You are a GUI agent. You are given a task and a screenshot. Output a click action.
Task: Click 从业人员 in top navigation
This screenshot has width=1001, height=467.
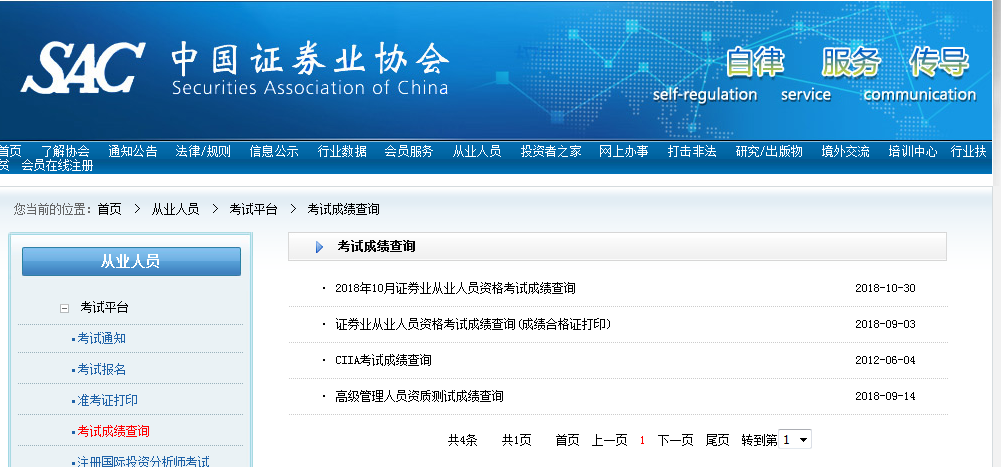(477, 151)
